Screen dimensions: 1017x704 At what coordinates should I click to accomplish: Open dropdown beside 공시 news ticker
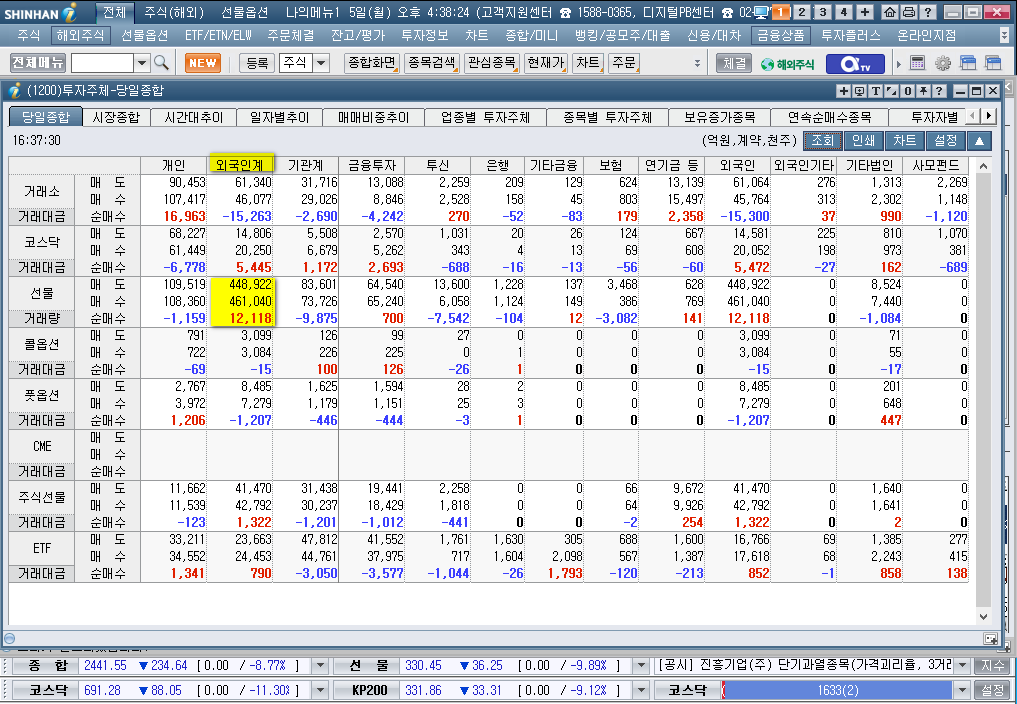click(963, 665)
